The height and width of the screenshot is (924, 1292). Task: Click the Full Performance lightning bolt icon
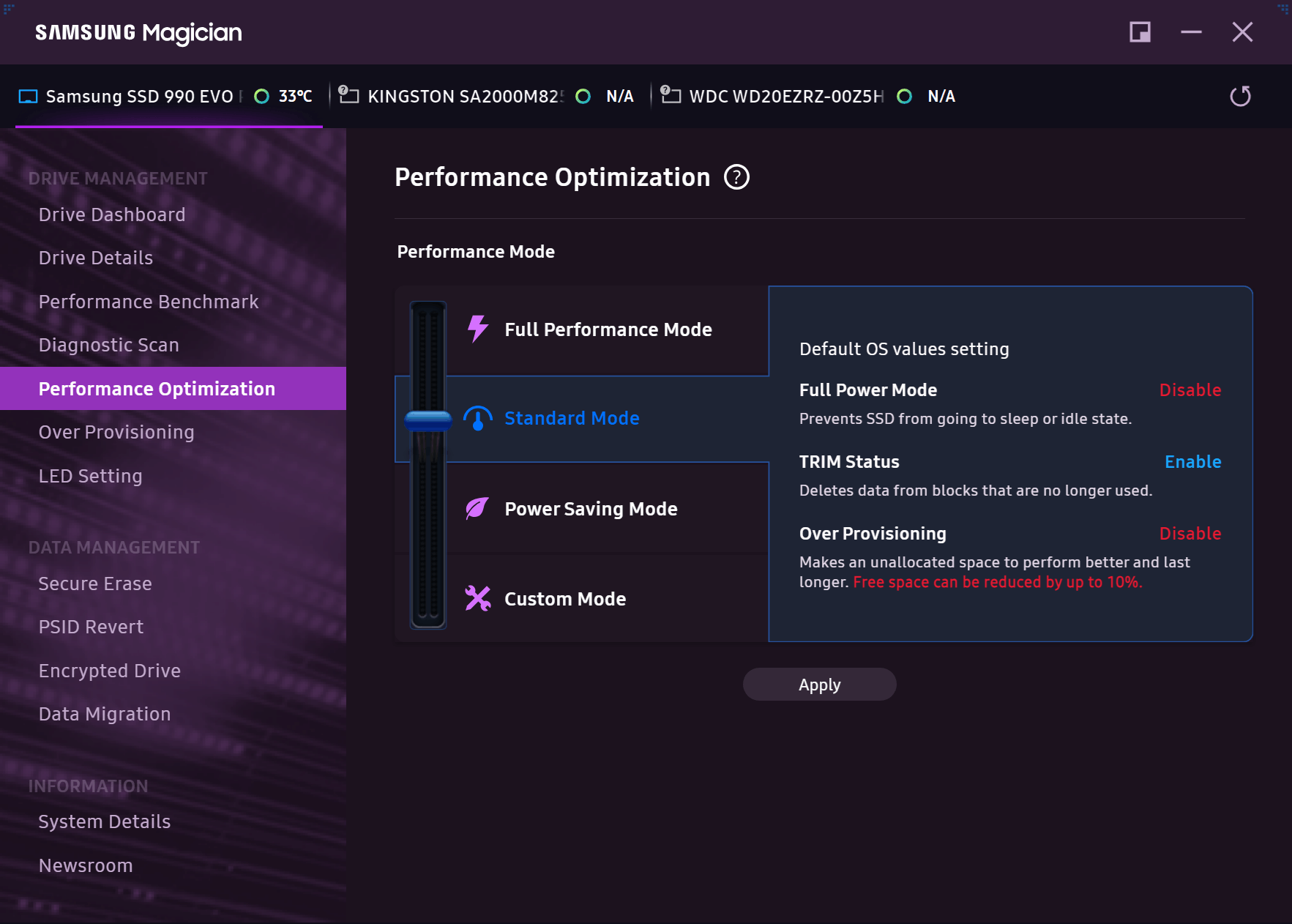pos(478,329)
